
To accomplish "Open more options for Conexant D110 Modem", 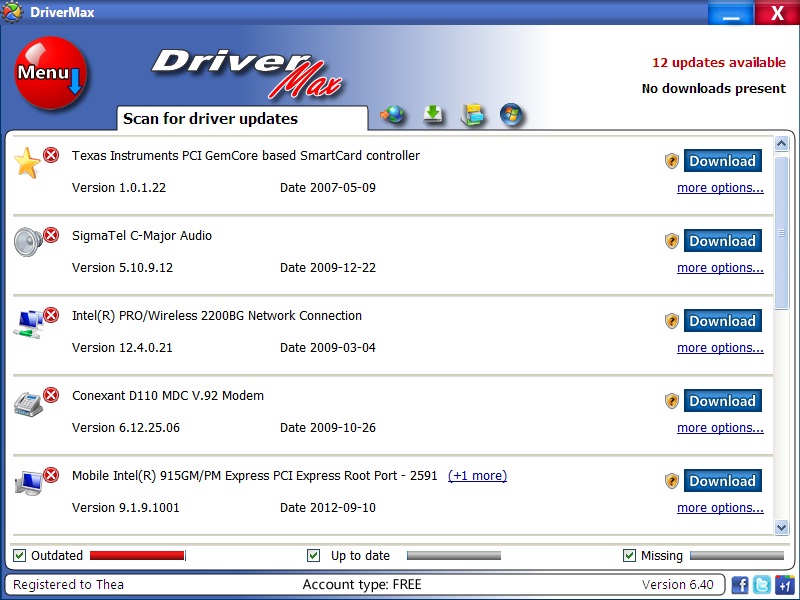I will tap(720, 428).
